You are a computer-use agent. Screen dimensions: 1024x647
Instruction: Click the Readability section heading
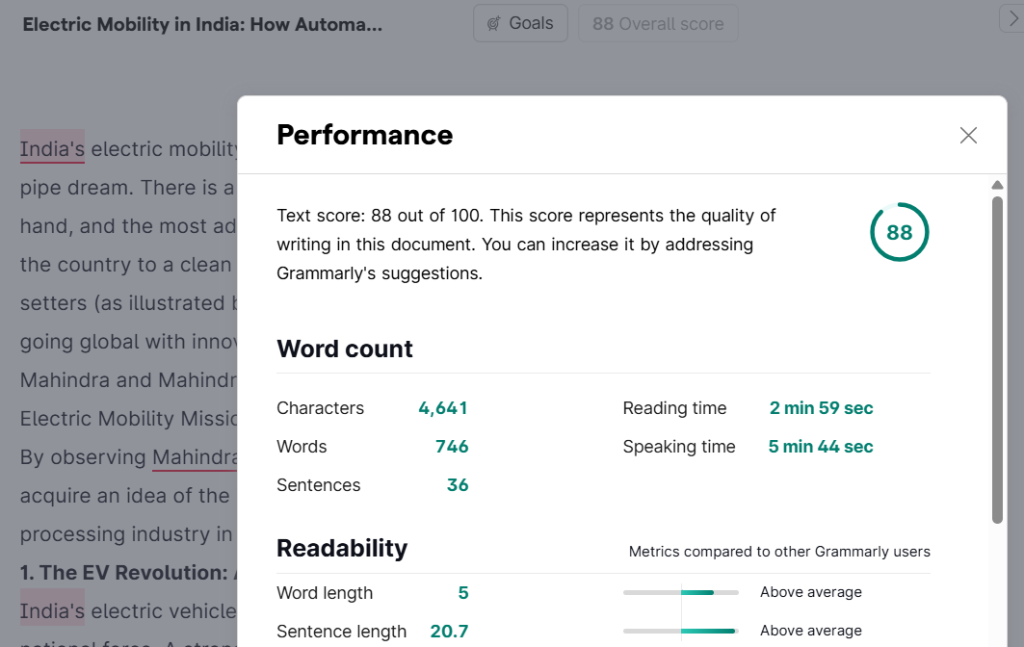(x=342, y=548)
